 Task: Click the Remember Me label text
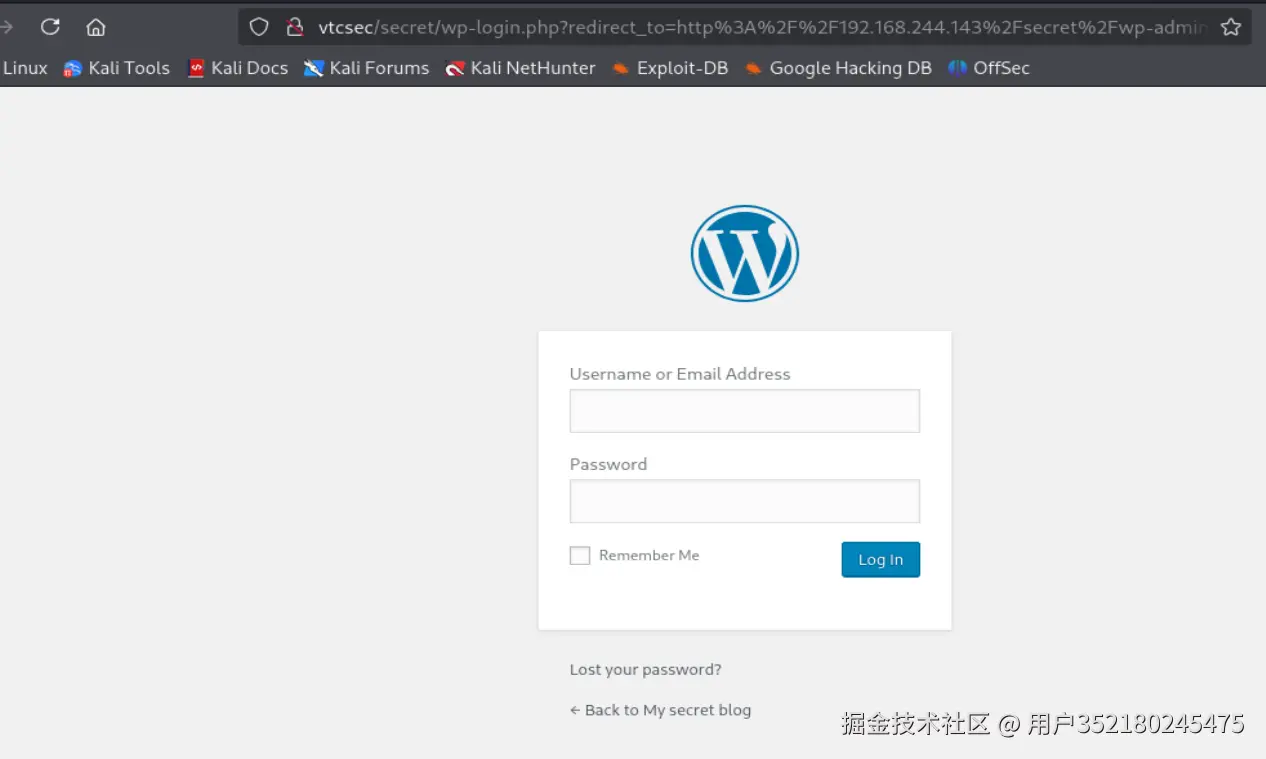(649, 555)
